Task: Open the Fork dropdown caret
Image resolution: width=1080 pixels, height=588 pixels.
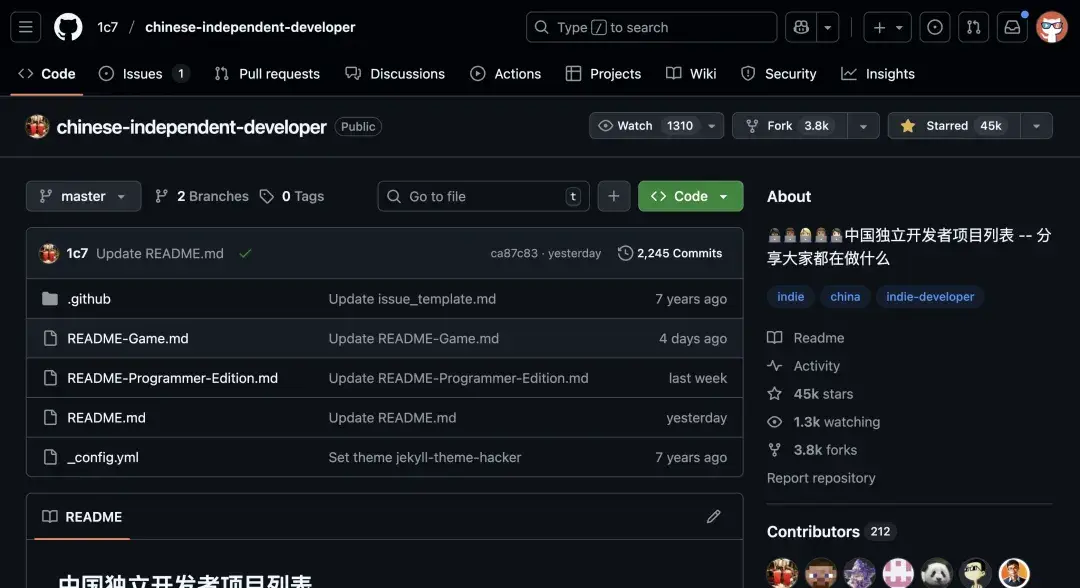Action: (x=862, y=125)
